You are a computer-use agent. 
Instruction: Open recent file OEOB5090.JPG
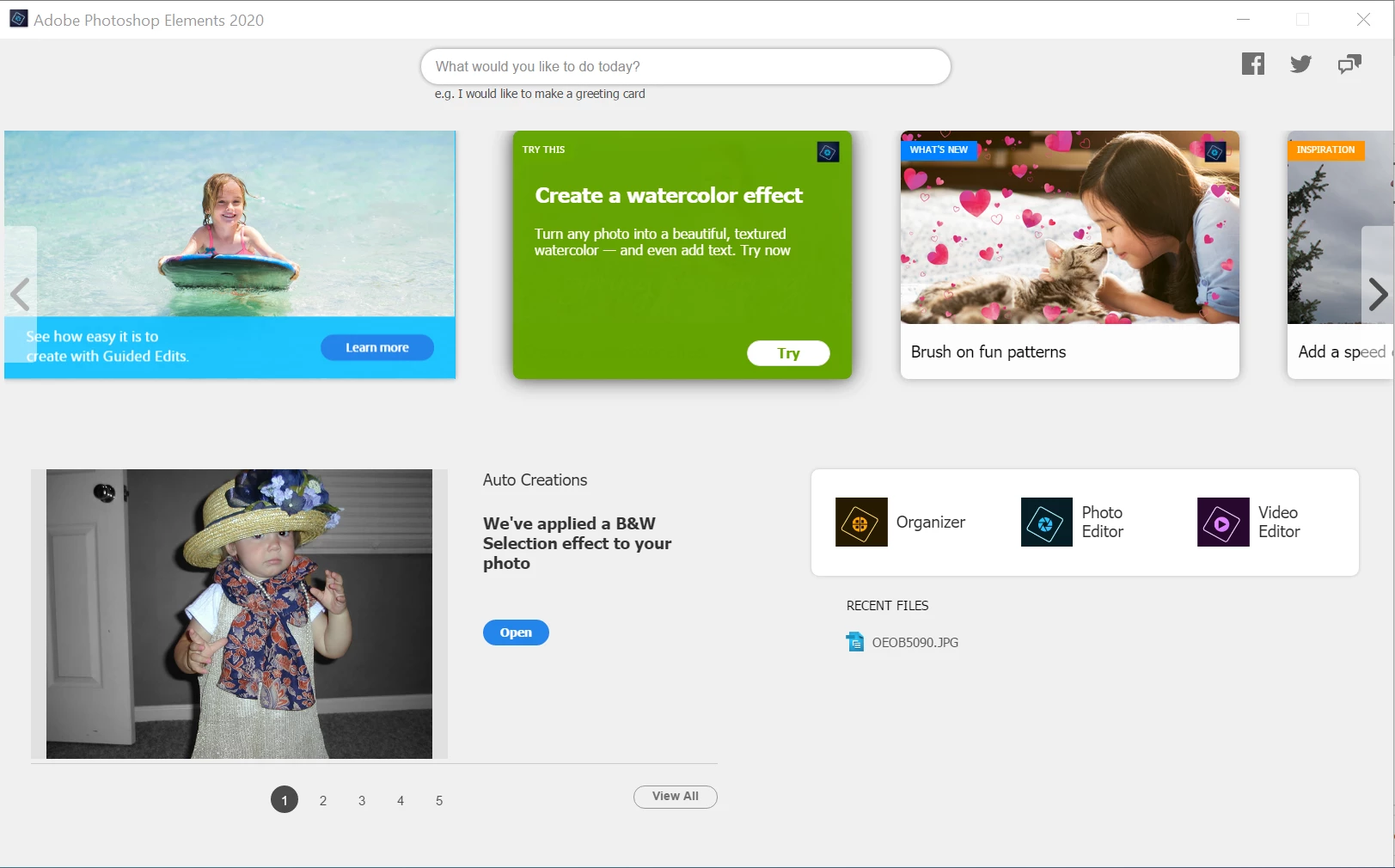(915, 643)
